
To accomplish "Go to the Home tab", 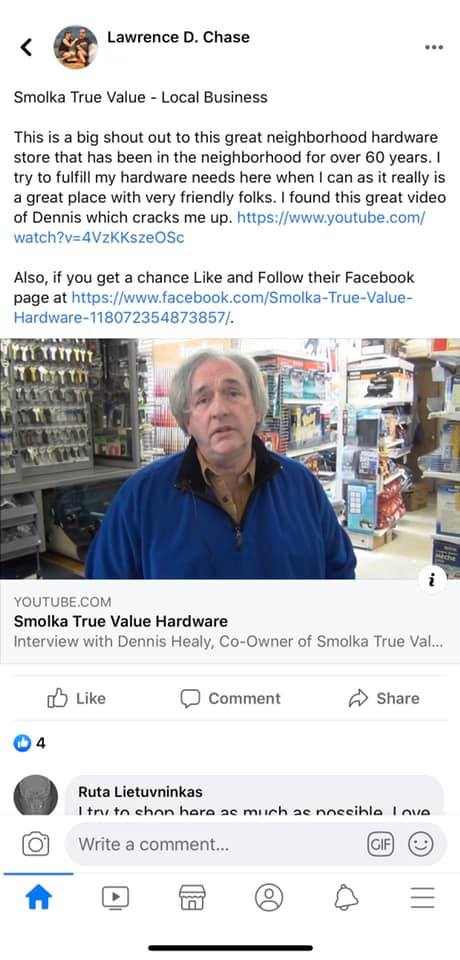I will click(39, 898).
